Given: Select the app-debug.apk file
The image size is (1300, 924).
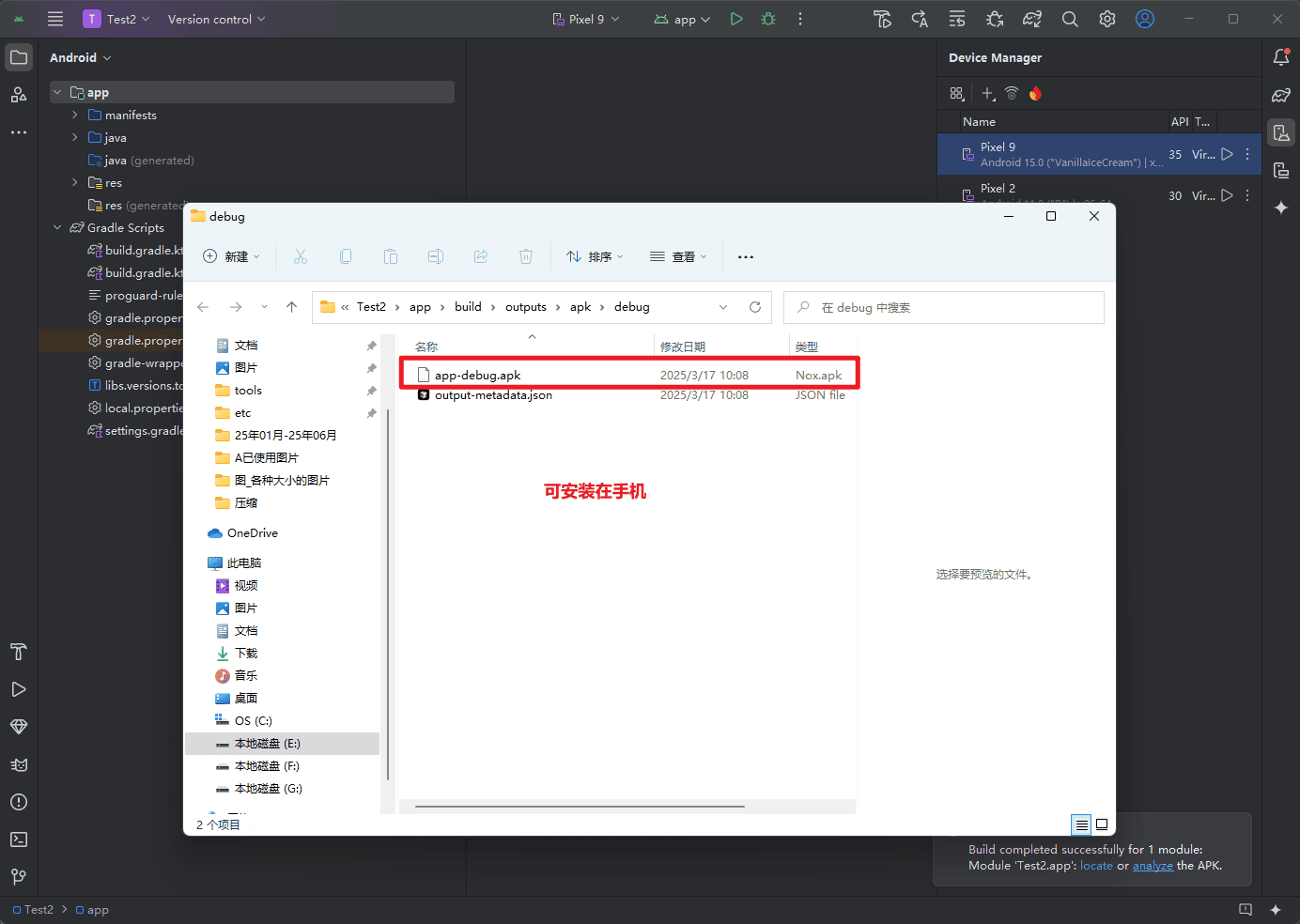Looking at the screenshot, I should tap(477, 375).
